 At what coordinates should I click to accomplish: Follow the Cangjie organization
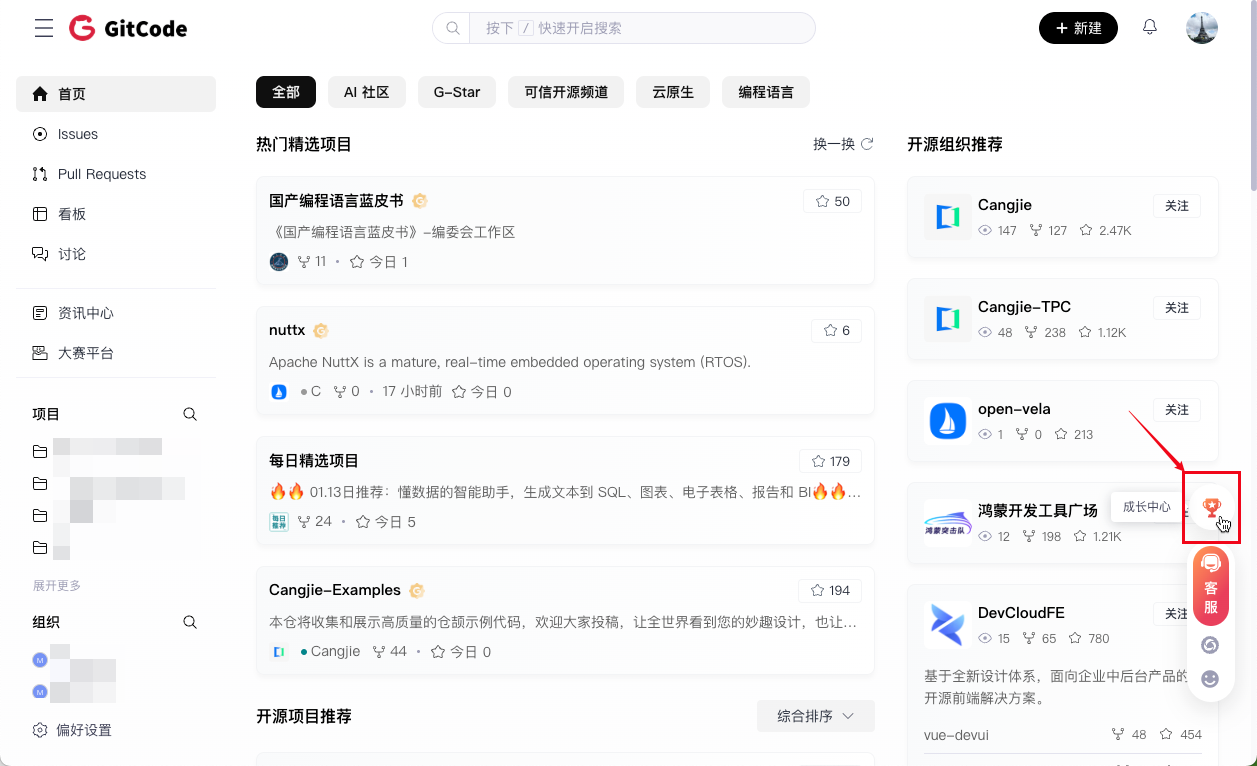tap(1177, 205)
